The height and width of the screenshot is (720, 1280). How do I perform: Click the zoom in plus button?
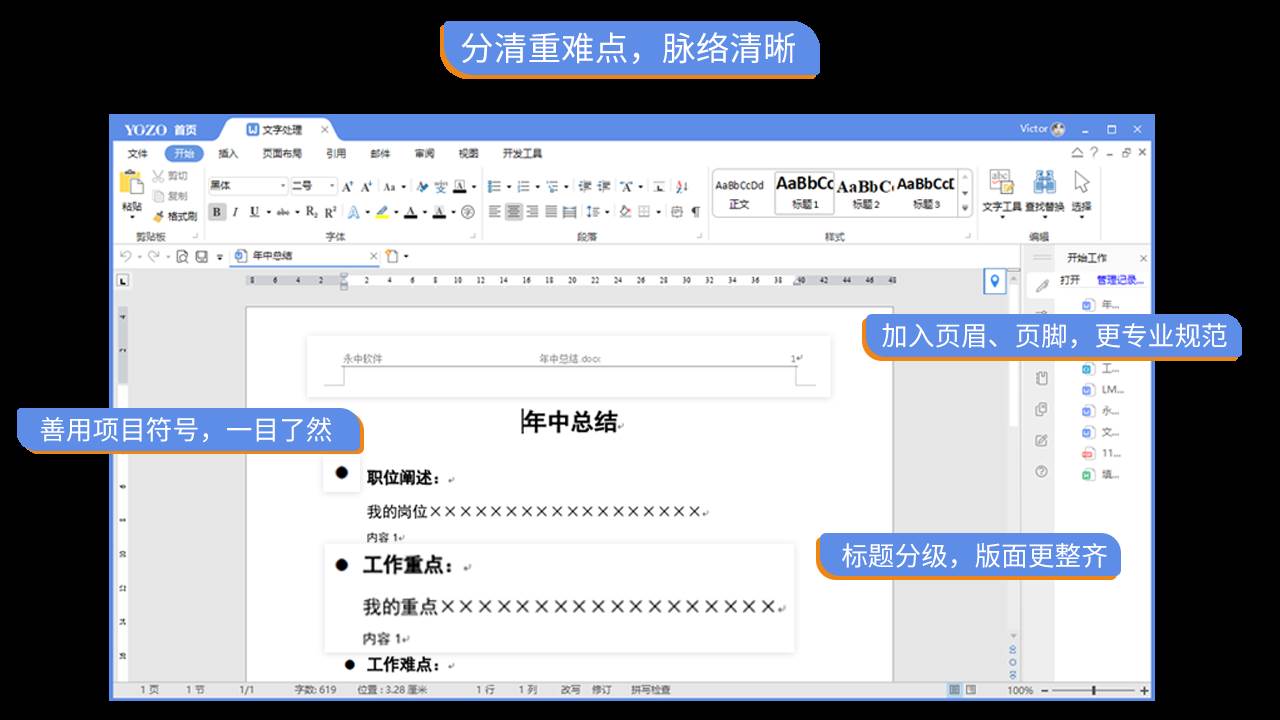[x=1144, y=691]
